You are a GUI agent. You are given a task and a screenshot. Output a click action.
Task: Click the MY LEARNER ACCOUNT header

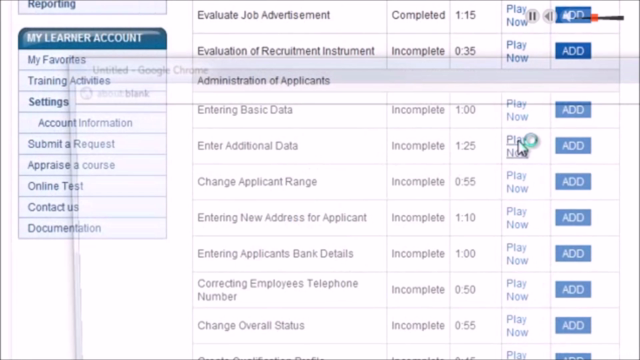(x=92, y=38)
